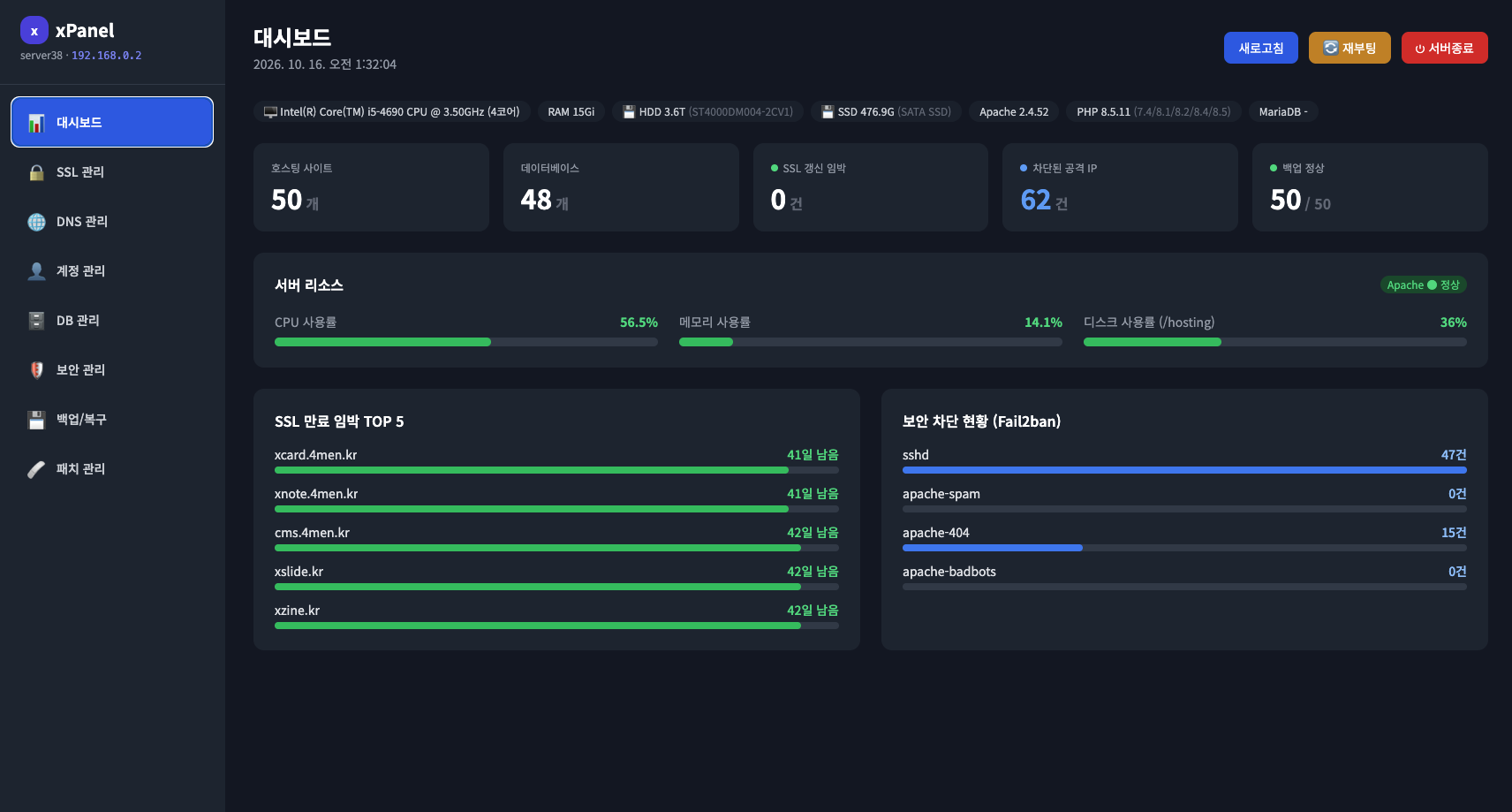
Task: Click the CPU 사용률 progress bar
Action: pos(466,342)
